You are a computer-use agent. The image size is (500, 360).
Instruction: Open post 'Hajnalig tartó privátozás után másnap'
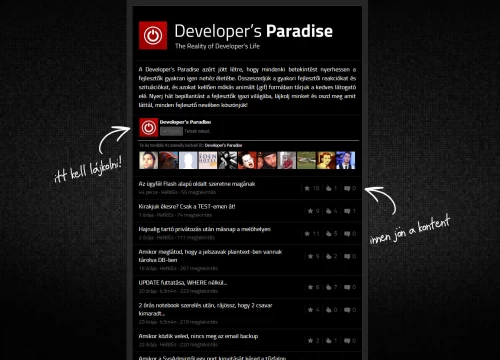pos(205,229)
